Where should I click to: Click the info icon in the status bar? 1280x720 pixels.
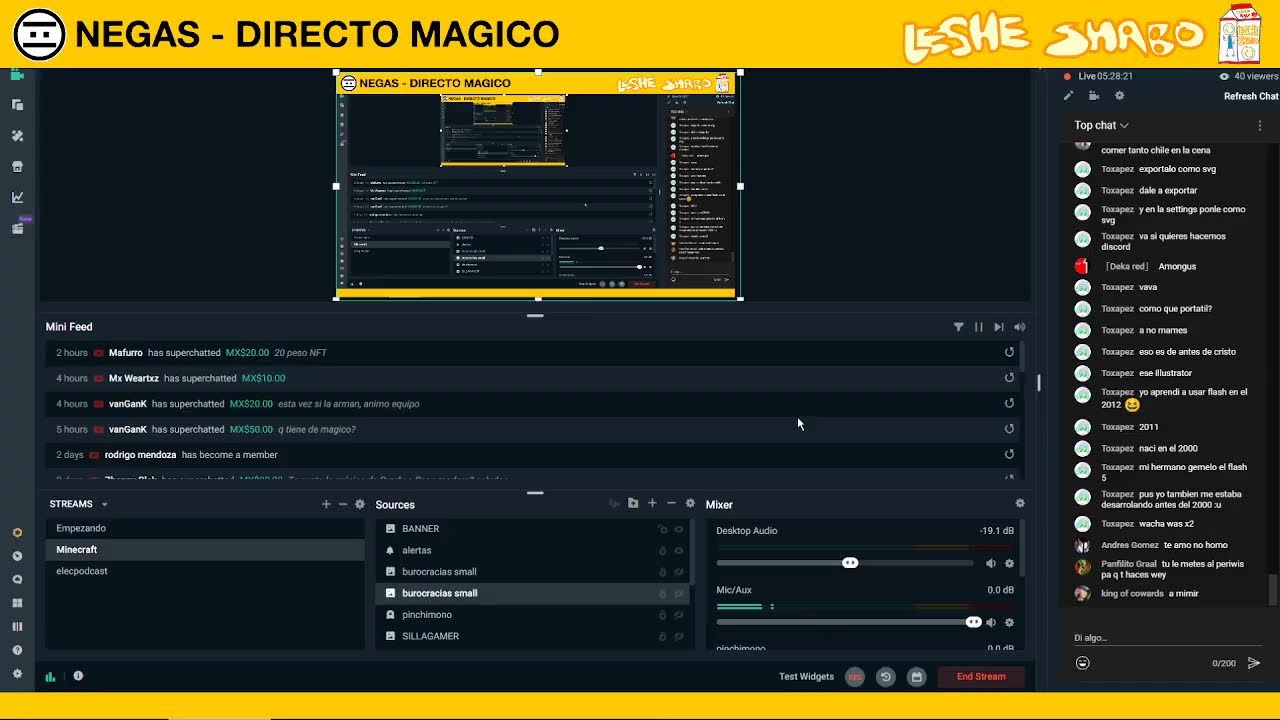click(x=78, y=676)
